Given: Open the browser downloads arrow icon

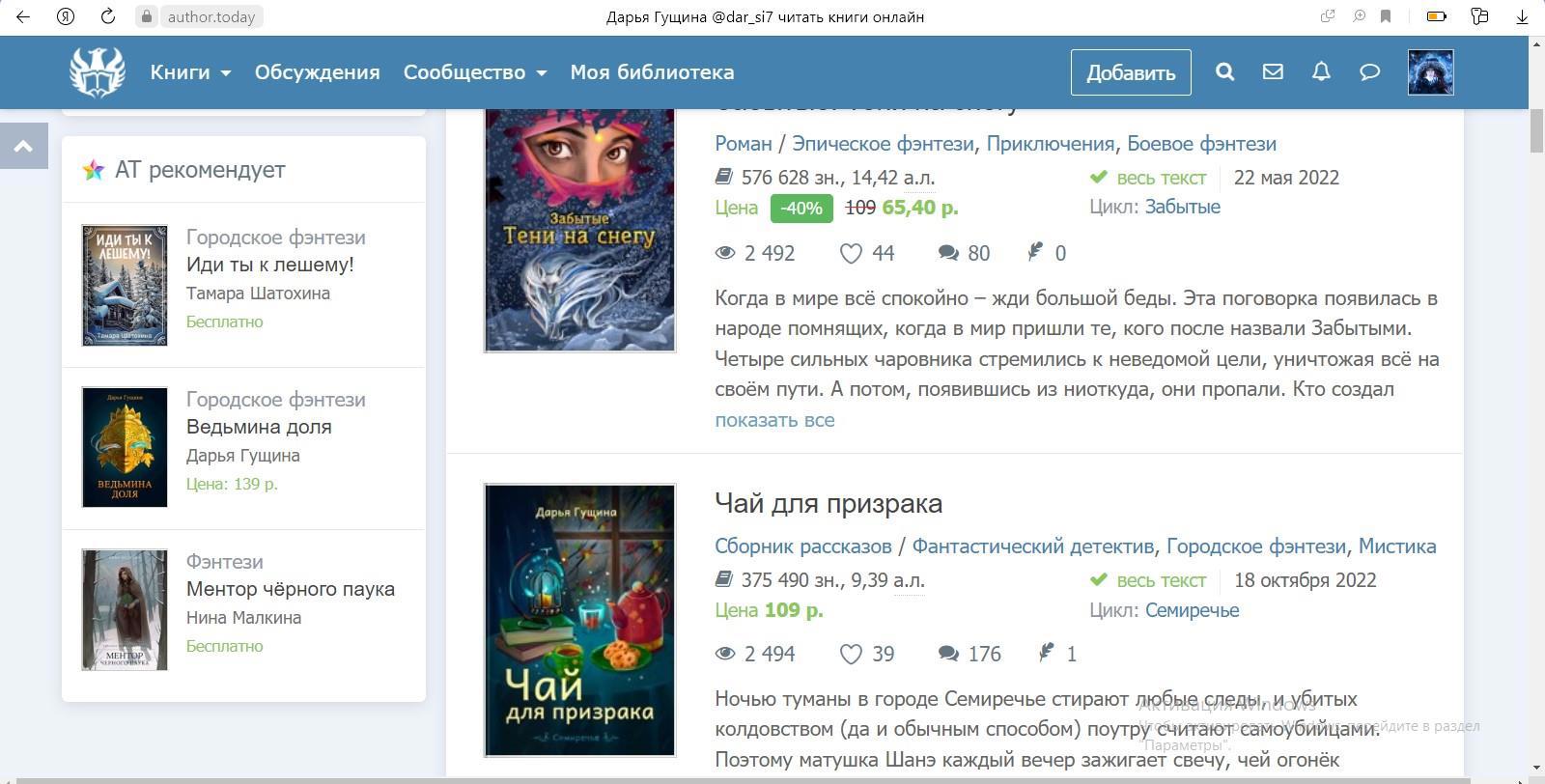Looking at the screenshot, I should click(x=1522, y=16).
